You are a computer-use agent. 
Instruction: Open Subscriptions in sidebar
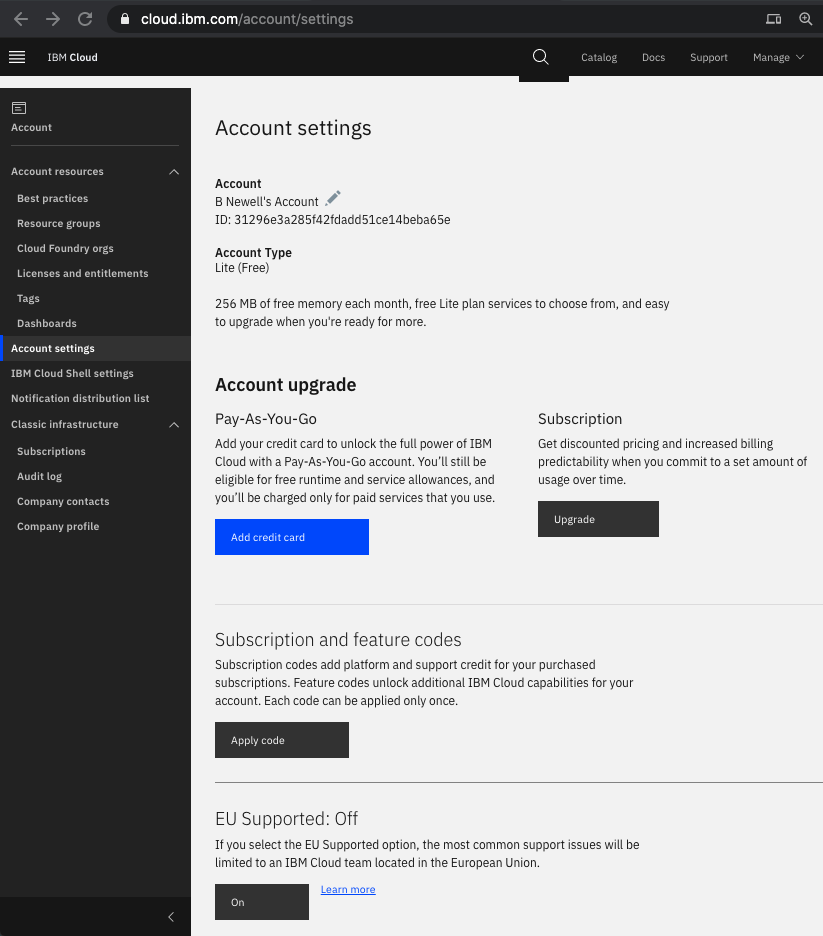click(51, 451)
